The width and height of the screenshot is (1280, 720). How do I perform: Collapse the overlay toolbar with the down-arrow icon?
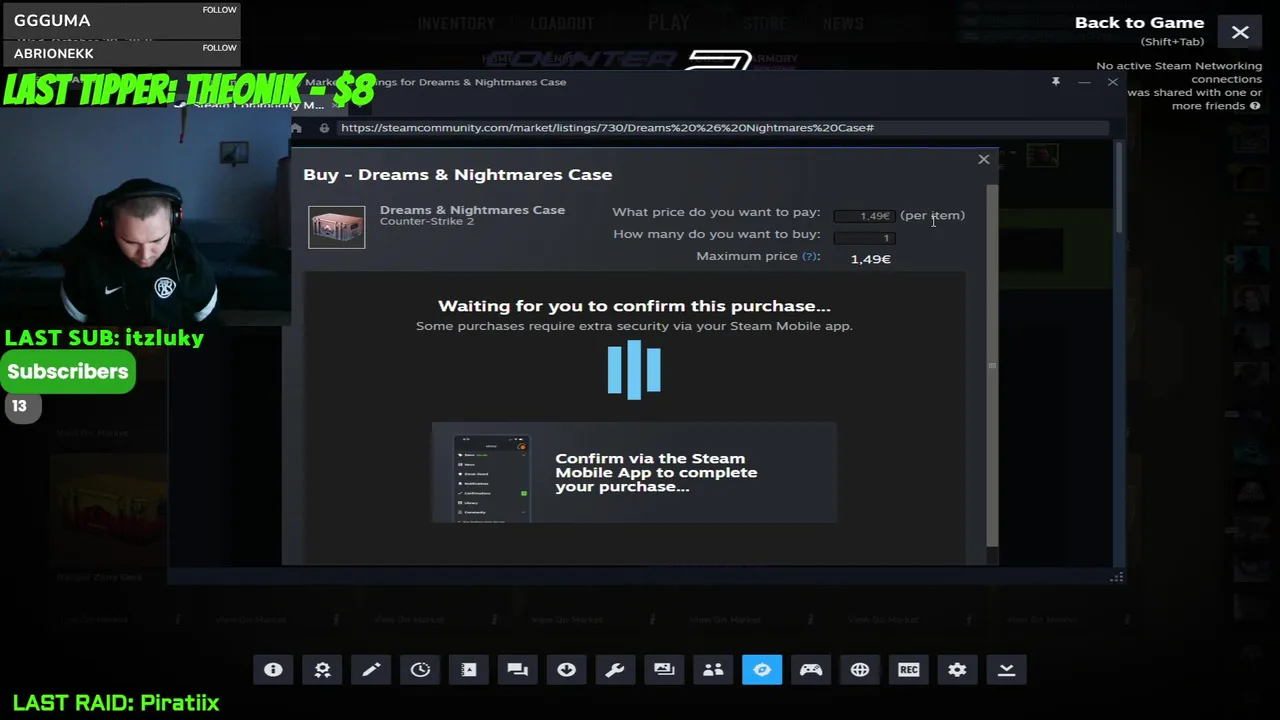[1006, 670]
